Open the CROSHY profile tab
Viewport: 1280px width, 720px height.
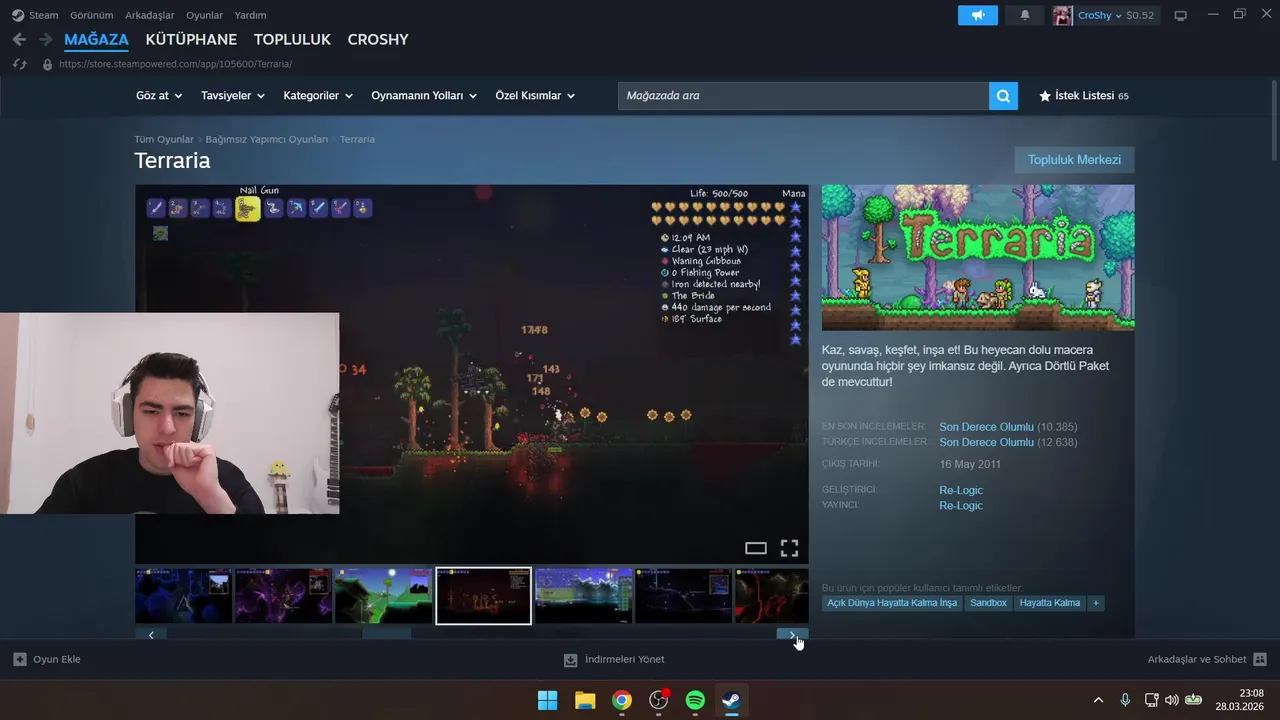[378, 40]
